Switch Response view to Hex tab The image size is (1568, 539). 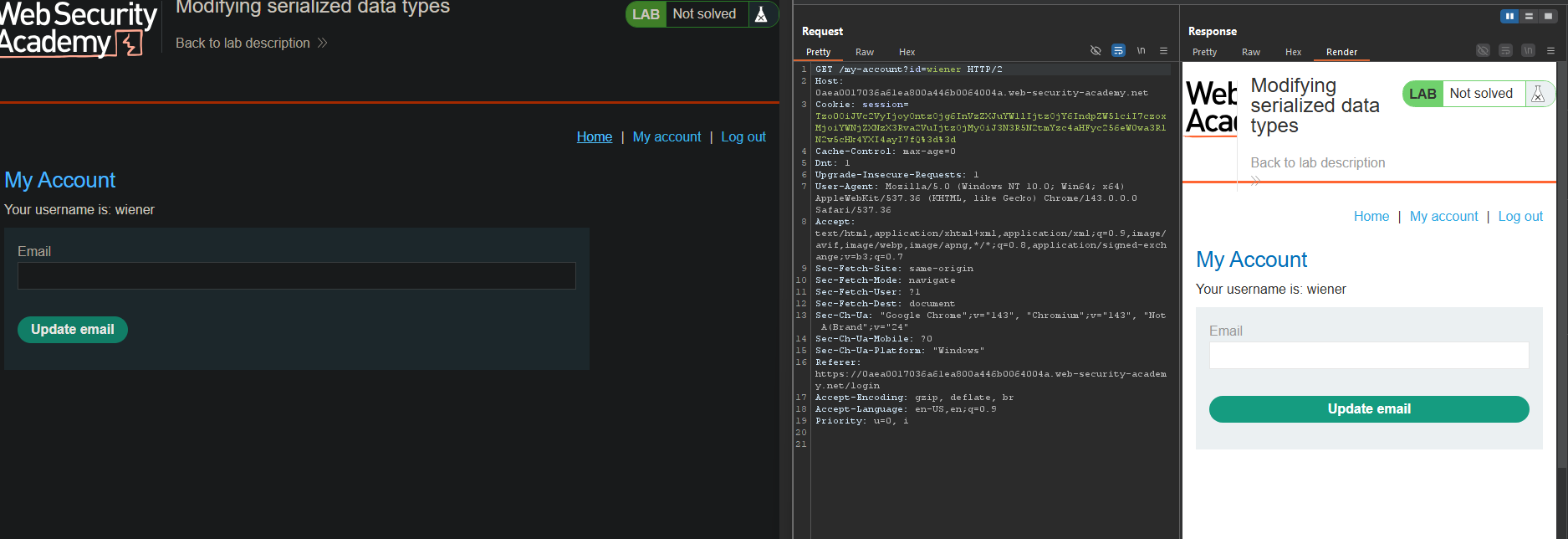(x=1294, y=52)
